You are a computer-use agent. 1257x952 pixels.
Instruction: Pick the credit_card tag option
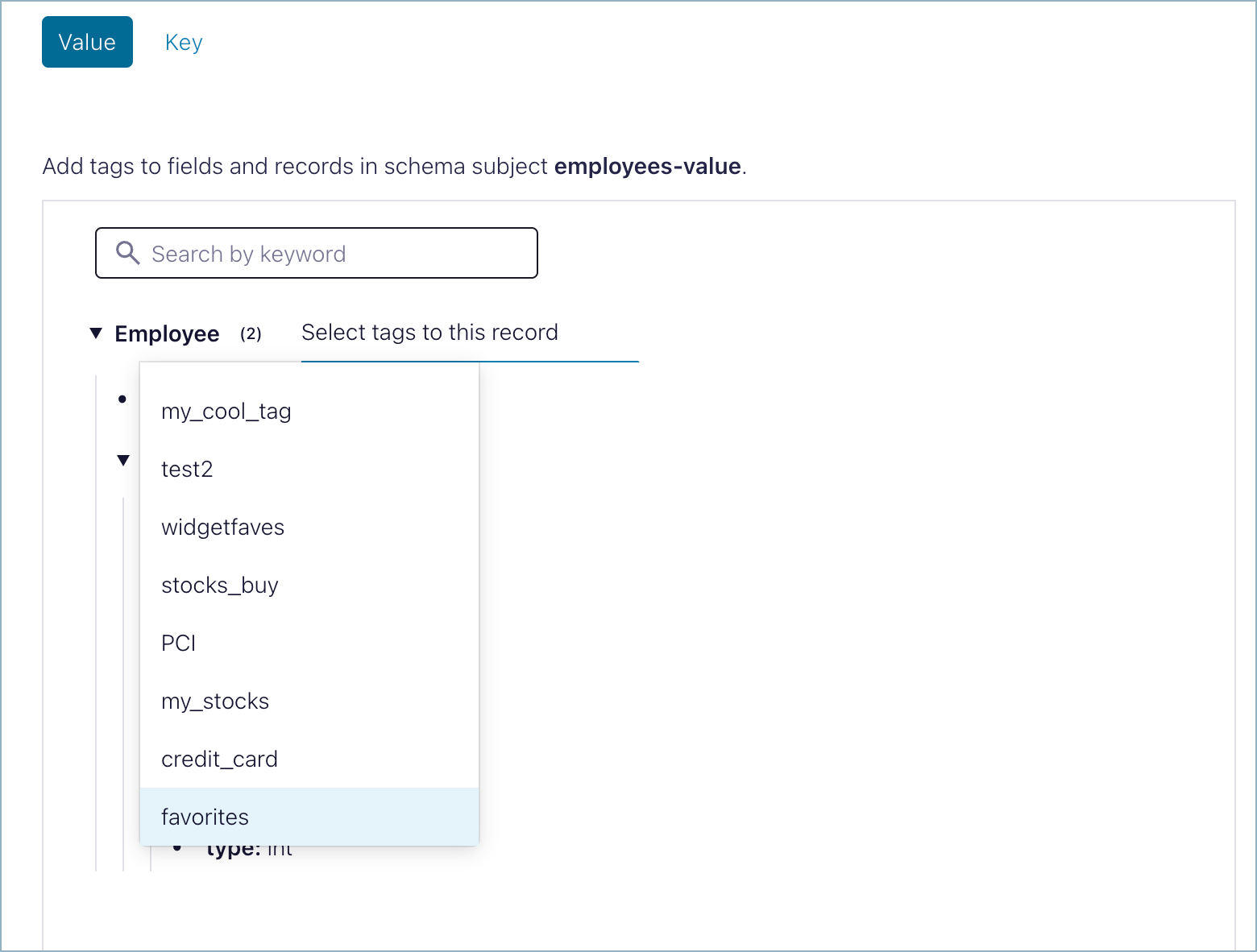[x=220, y=760]
